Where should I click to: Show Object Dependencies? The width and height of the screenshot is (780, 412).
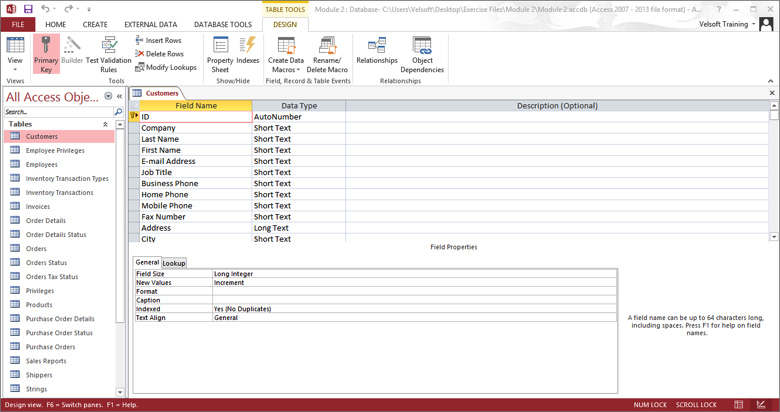coord(422,53)
